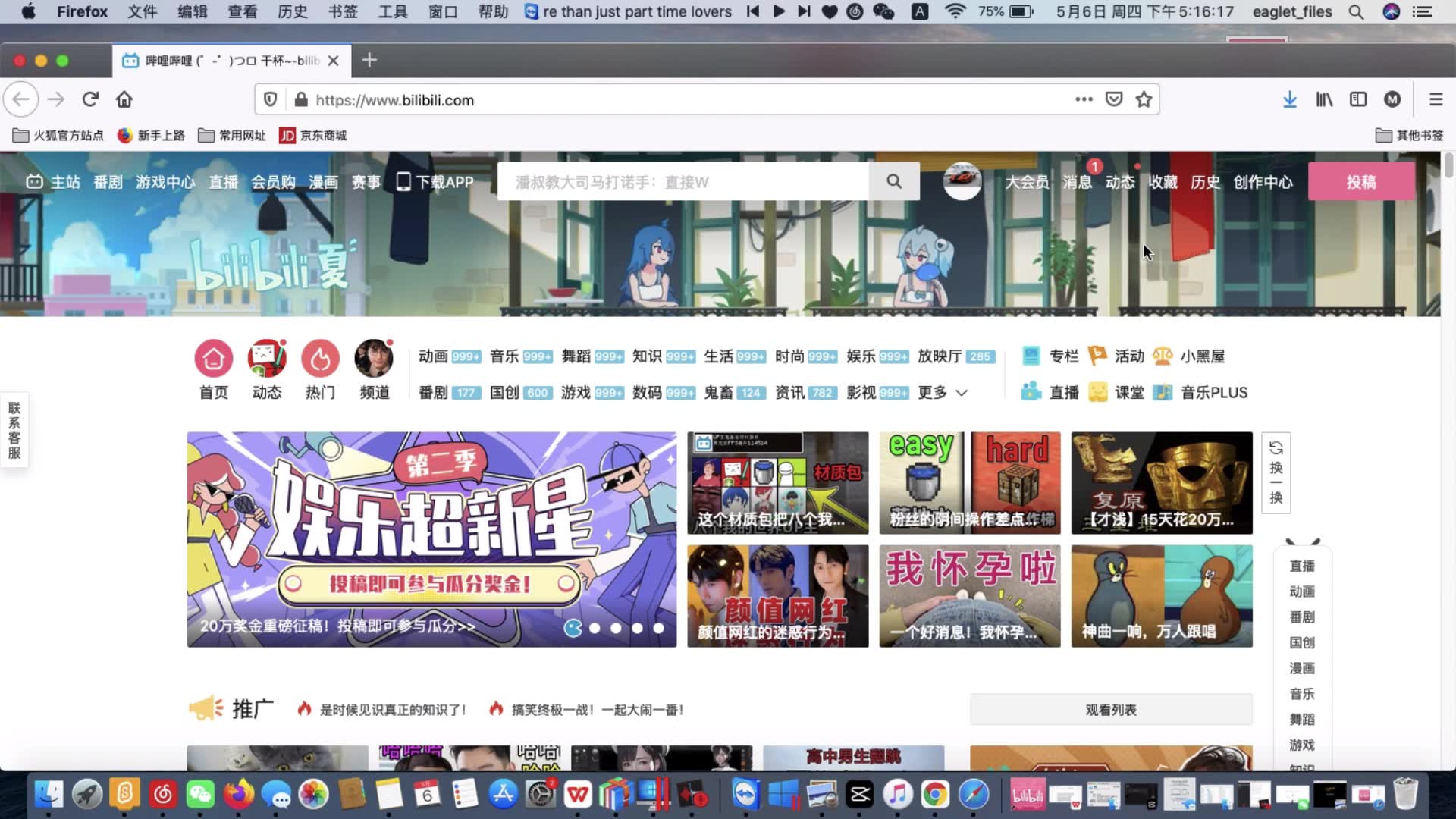Open 其他书签 bookmarks folder
This screenshot has height=819, width=1456.
[x=1410, y=135]
